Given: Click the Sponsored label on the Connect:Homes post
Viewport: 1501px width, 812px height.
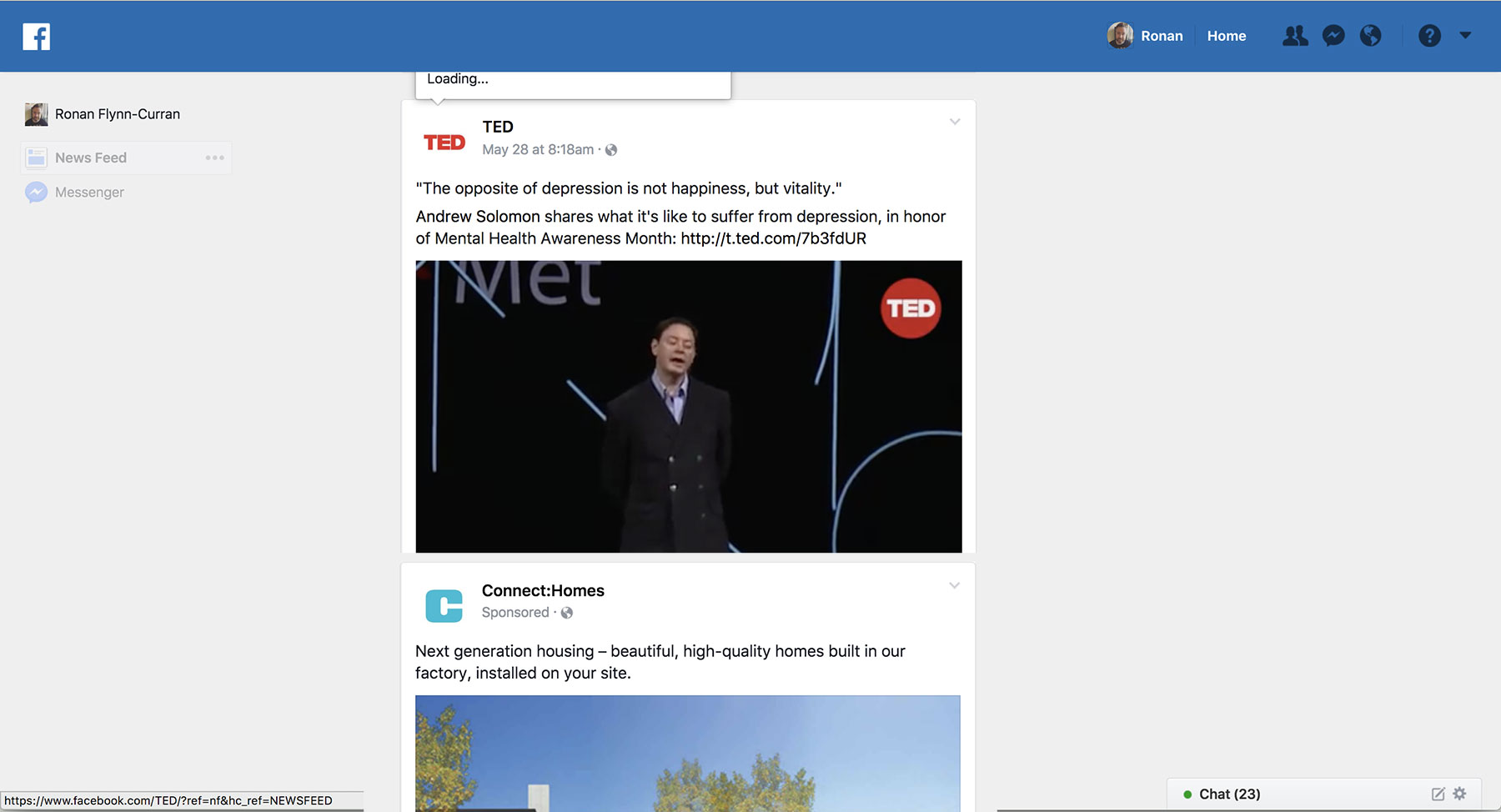Looking at the screenshot, I should (515, 613).
